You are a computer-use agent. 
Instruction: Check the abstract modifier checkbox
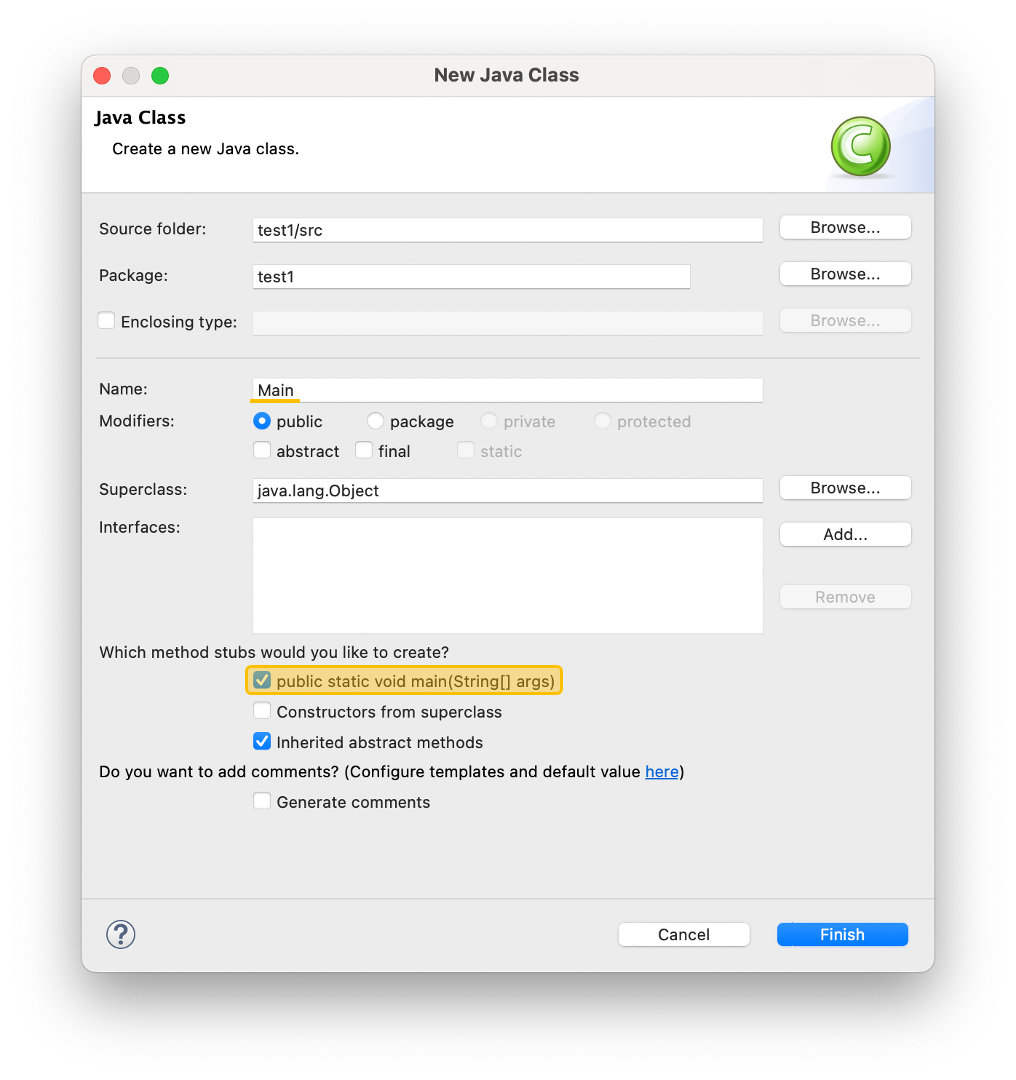click(262, 450)
